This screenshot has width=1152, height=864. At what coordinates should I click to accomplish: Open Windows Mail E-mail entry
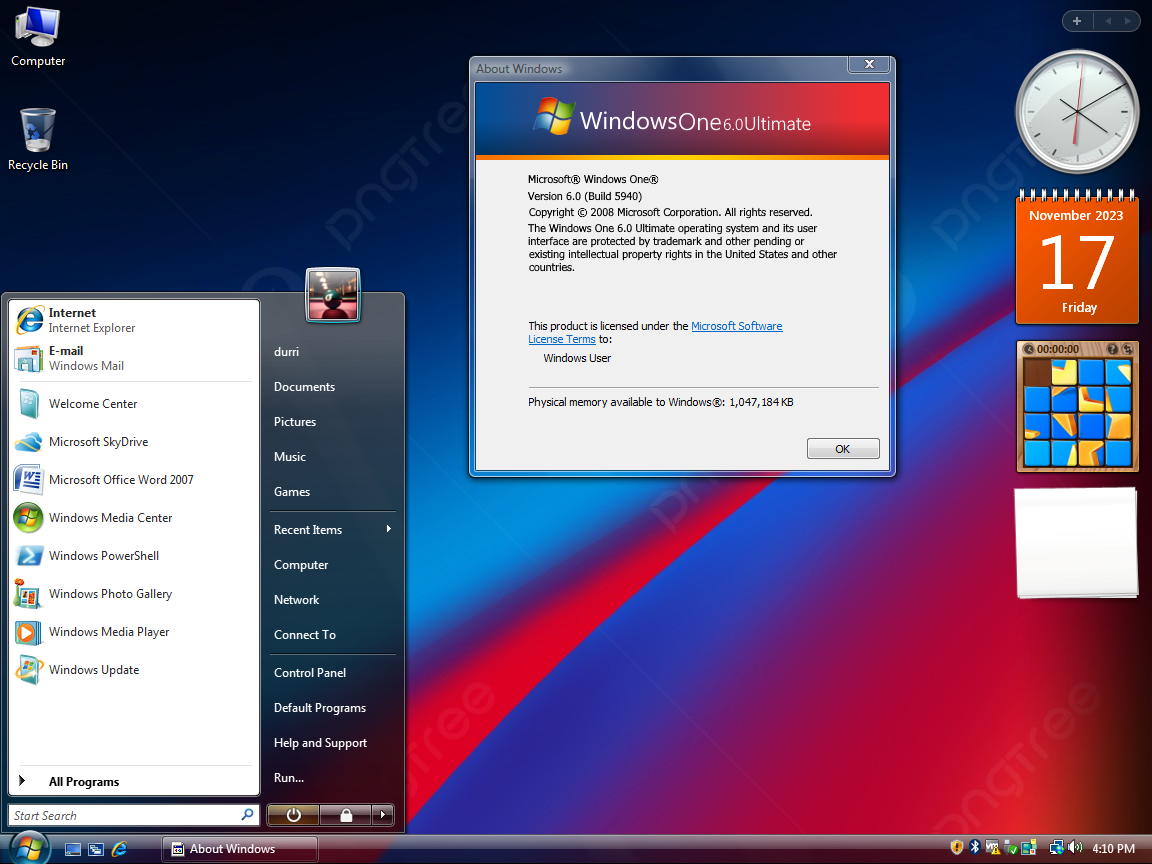135,359
